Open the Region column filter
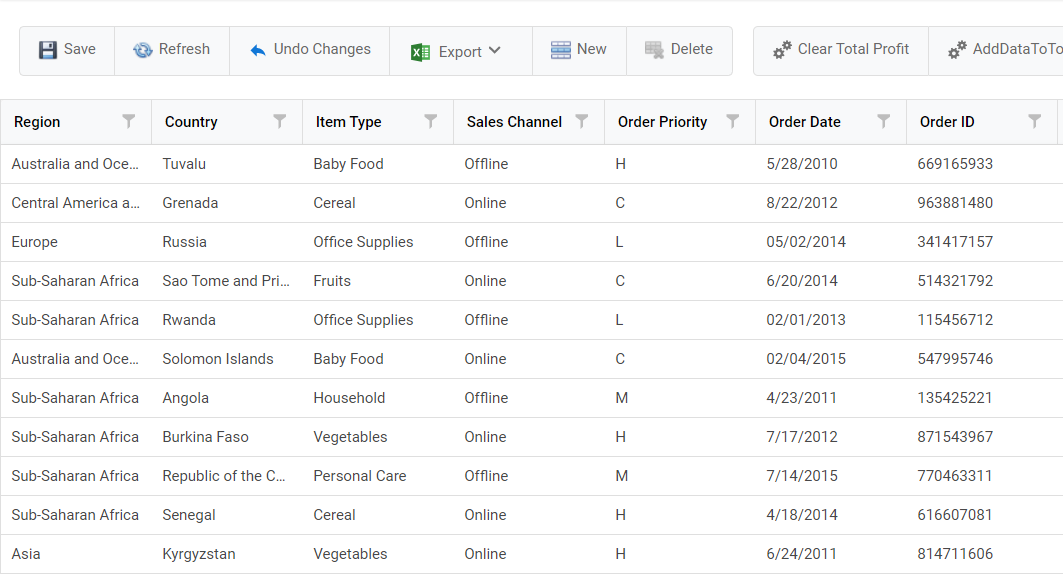 [x=129, y=121]
